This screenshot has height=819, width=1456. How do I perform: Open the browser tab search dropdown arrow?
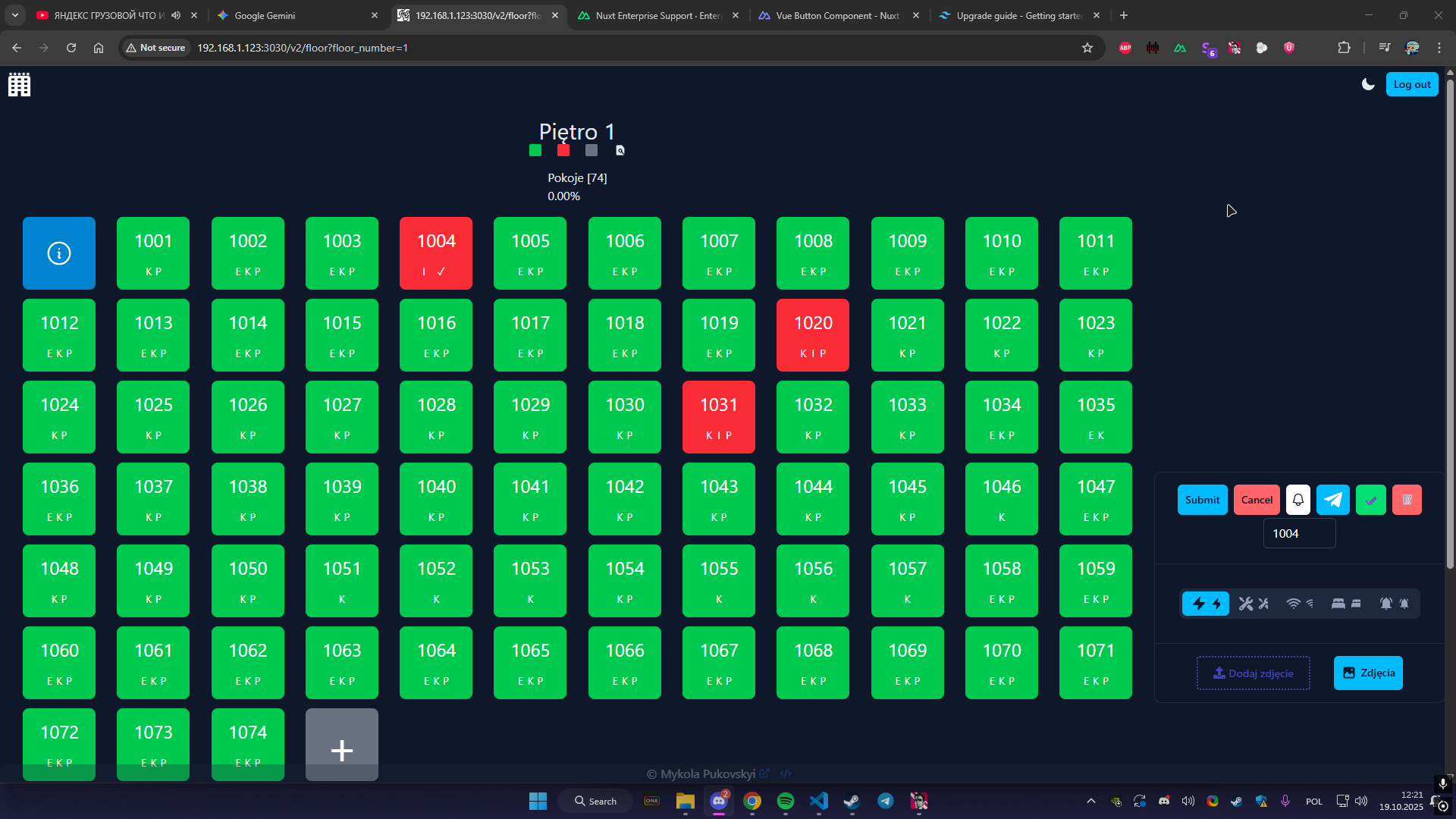[15, 15]
